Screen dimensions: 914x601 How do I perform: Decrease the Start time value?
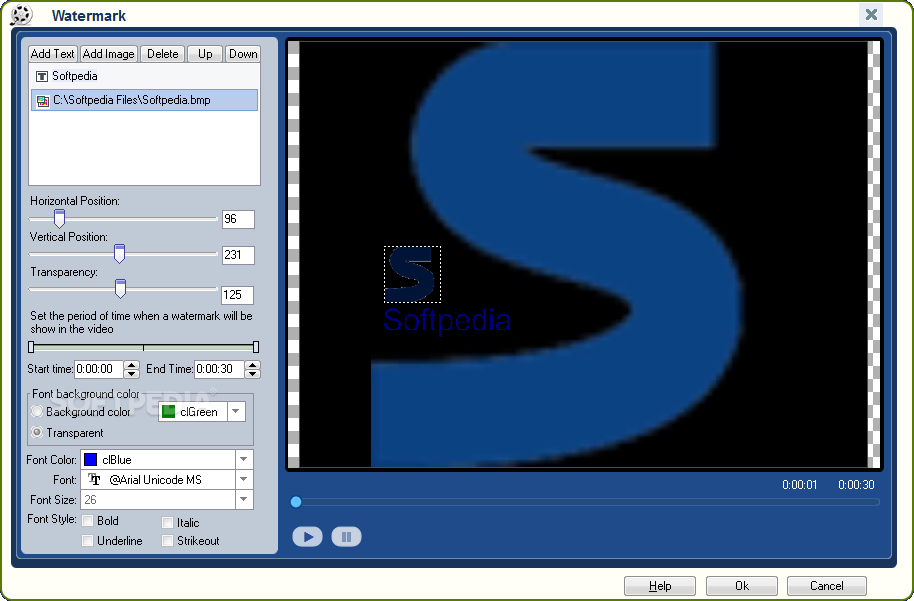pyautogui.click(x=132, y=374)
